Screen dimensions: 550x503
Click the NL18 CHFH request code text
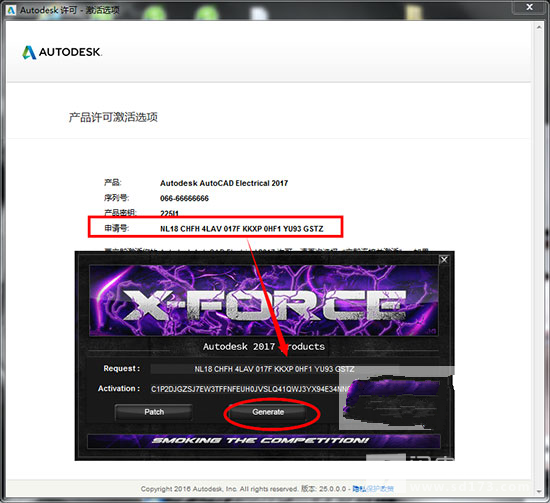click(242, 229)
